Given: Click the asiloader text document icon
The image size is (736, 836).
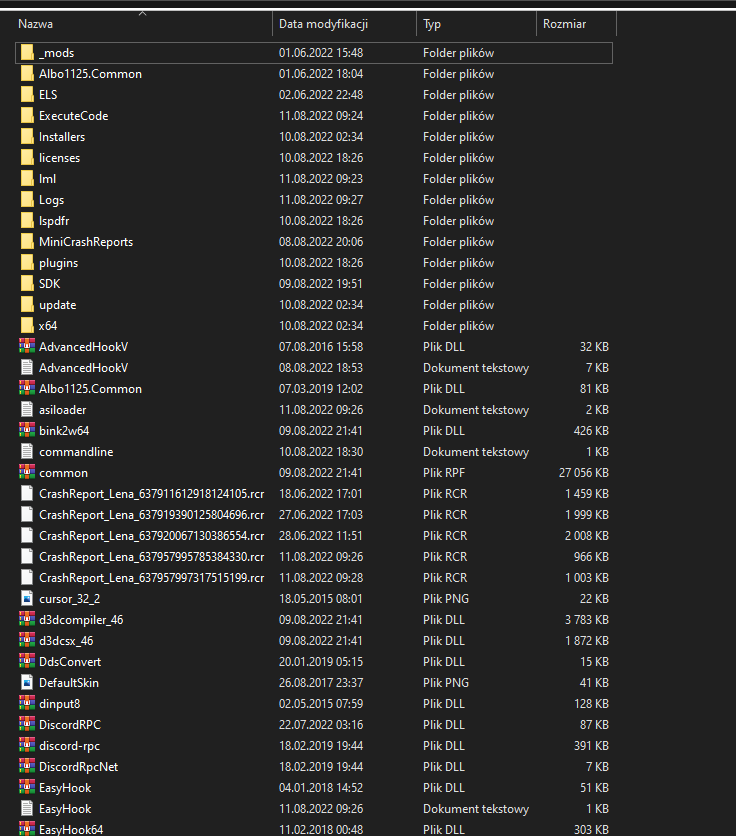Looking at the screenshot, I should tap(27, 410).
